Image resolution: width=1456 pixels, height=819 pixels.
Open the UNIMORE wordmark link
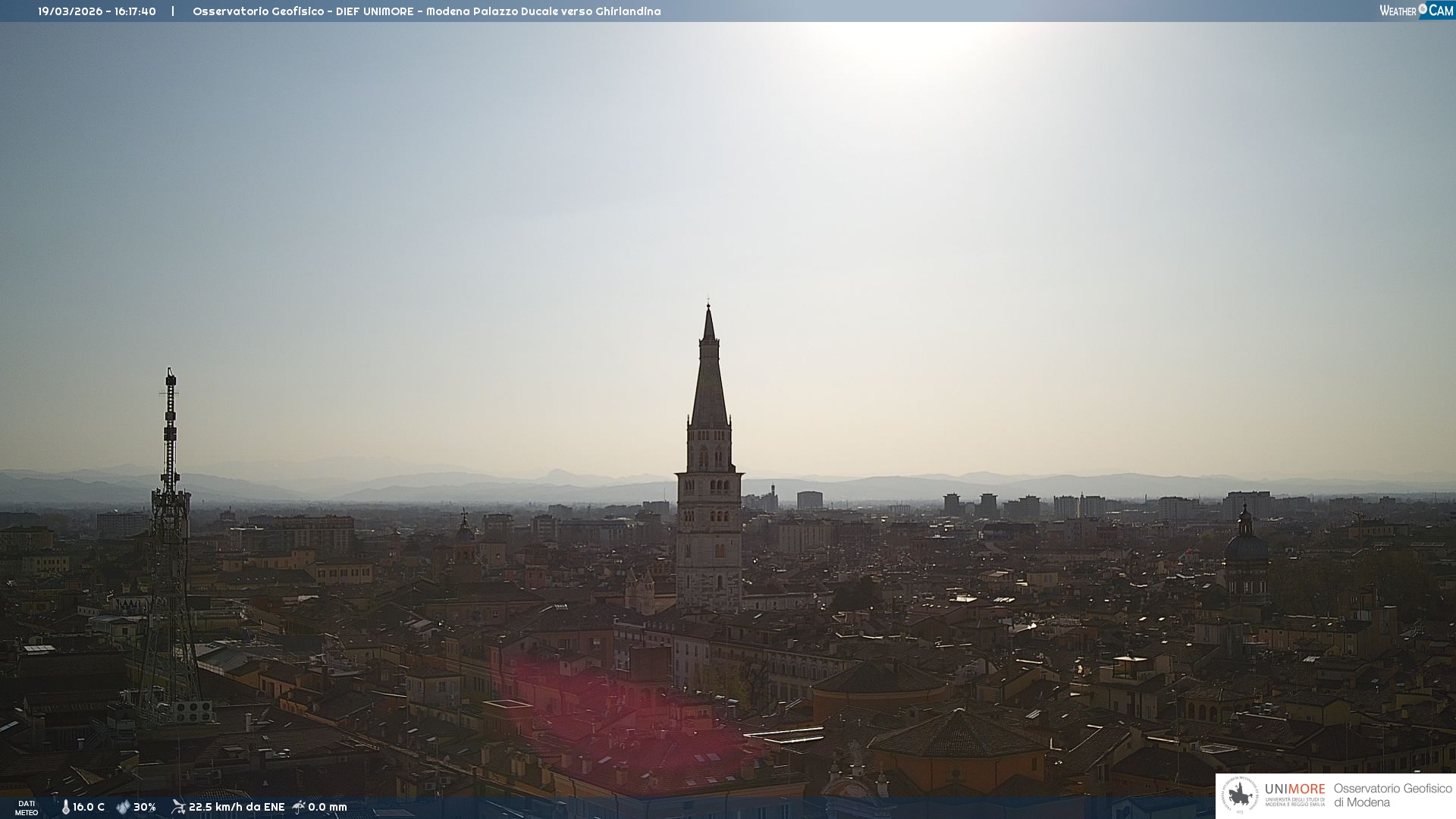coord(1294,789)
